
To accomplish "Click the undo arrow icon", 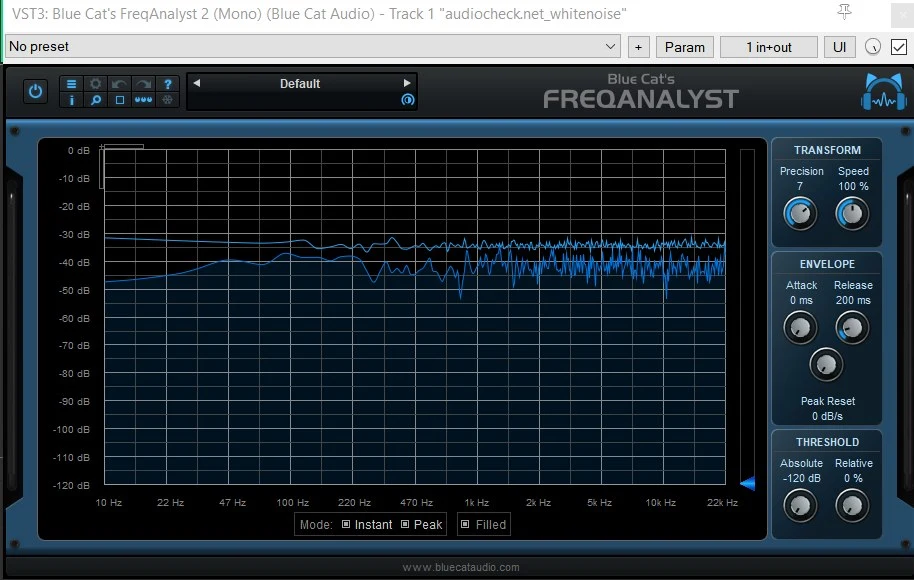I will pyautogui.click(x=119, y=84).
